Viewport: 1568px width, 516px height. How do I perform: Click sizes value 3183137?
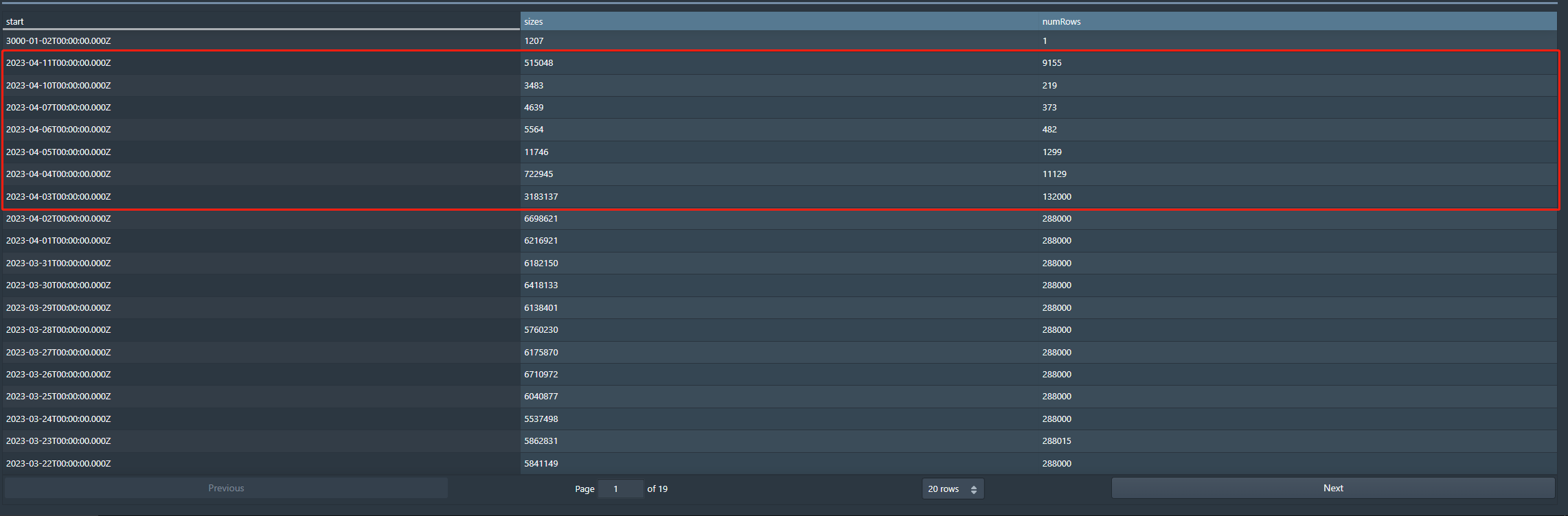point(541,197)
